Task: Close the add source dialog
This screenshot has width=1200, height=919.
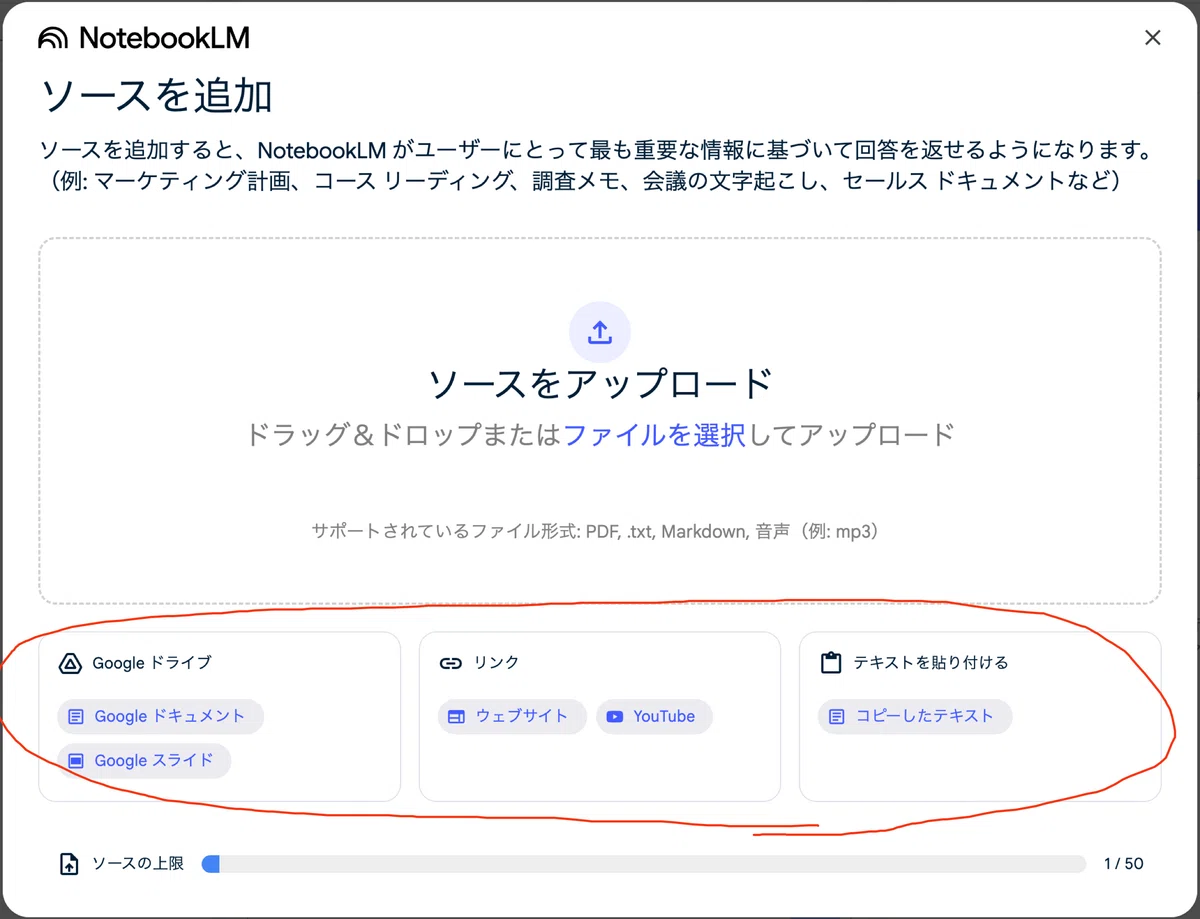Action: 1152,38
